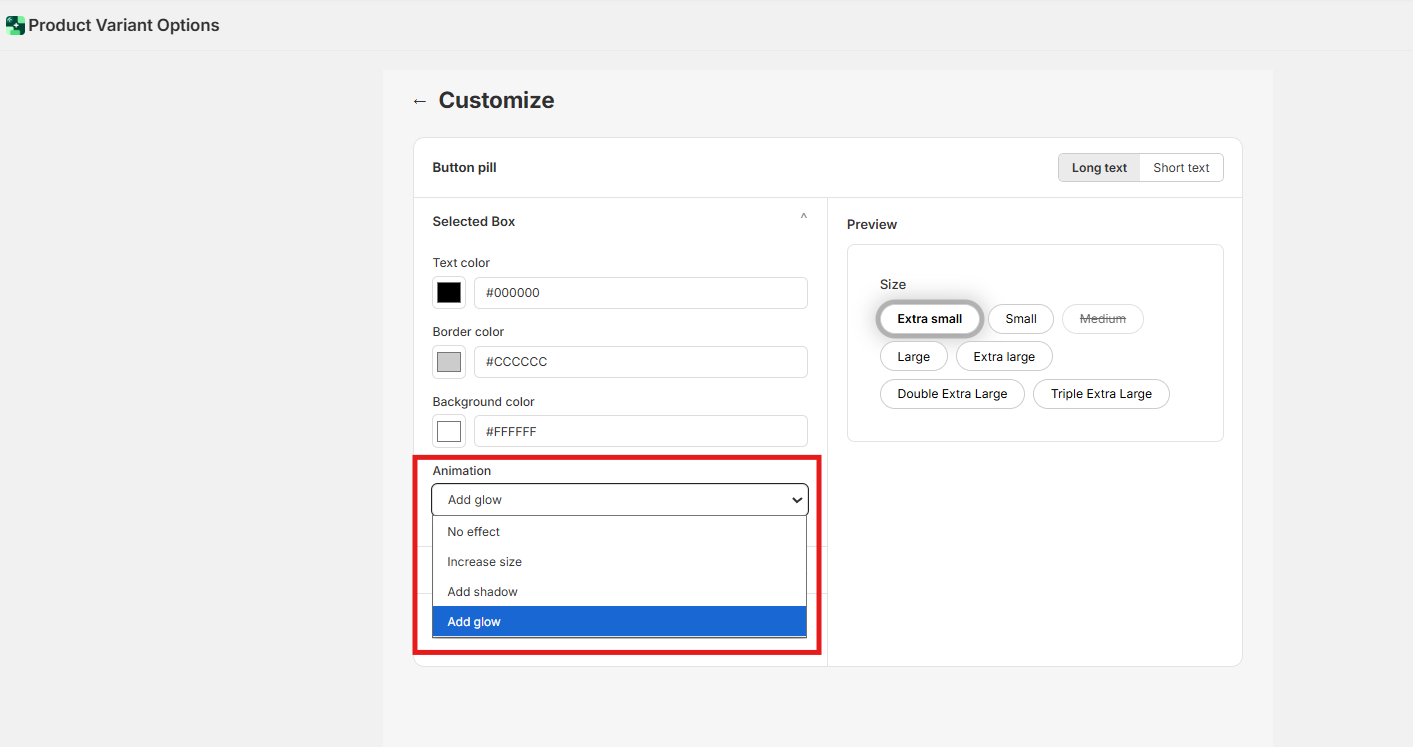Click the Product Variant Options app logo
Viewport: 1413px width, 747px height.
click(15, 26)
